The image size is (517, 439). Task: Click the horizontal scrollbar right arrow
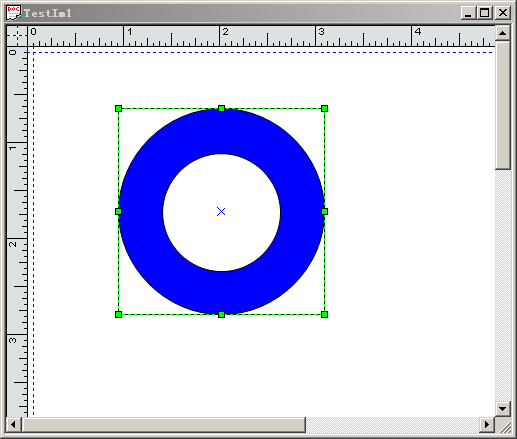487,425
